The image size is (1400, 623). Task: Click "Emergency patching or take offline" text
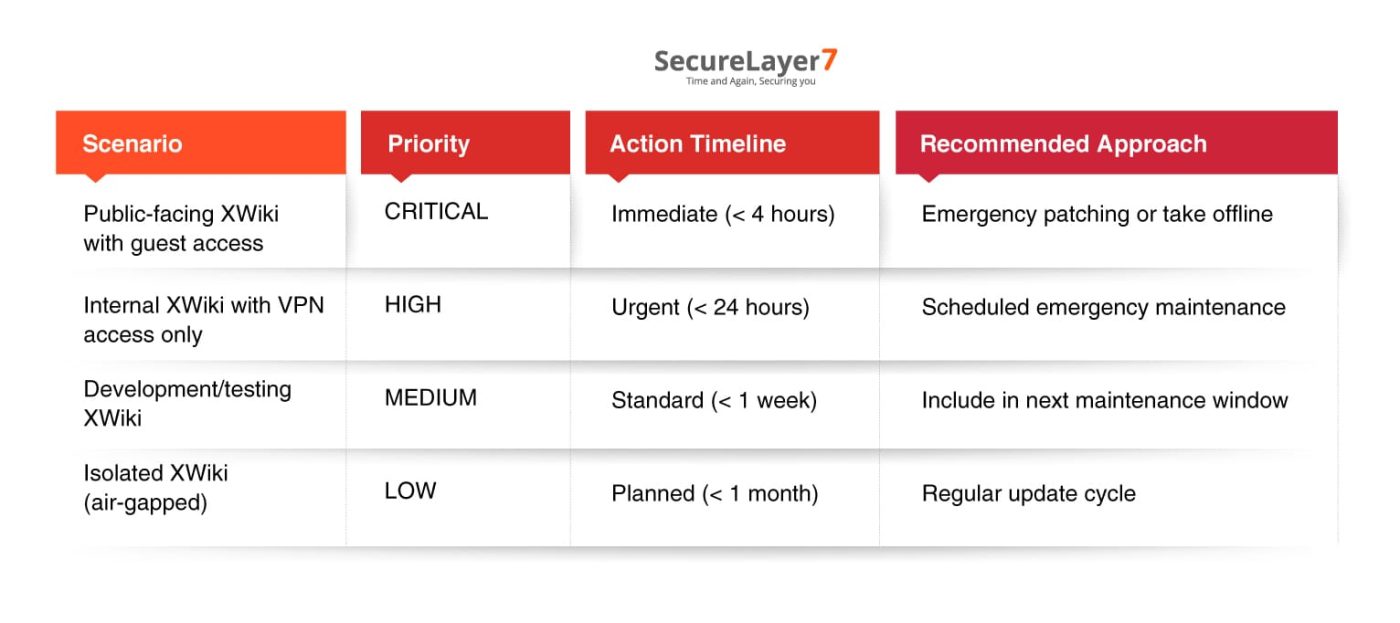1096,214
